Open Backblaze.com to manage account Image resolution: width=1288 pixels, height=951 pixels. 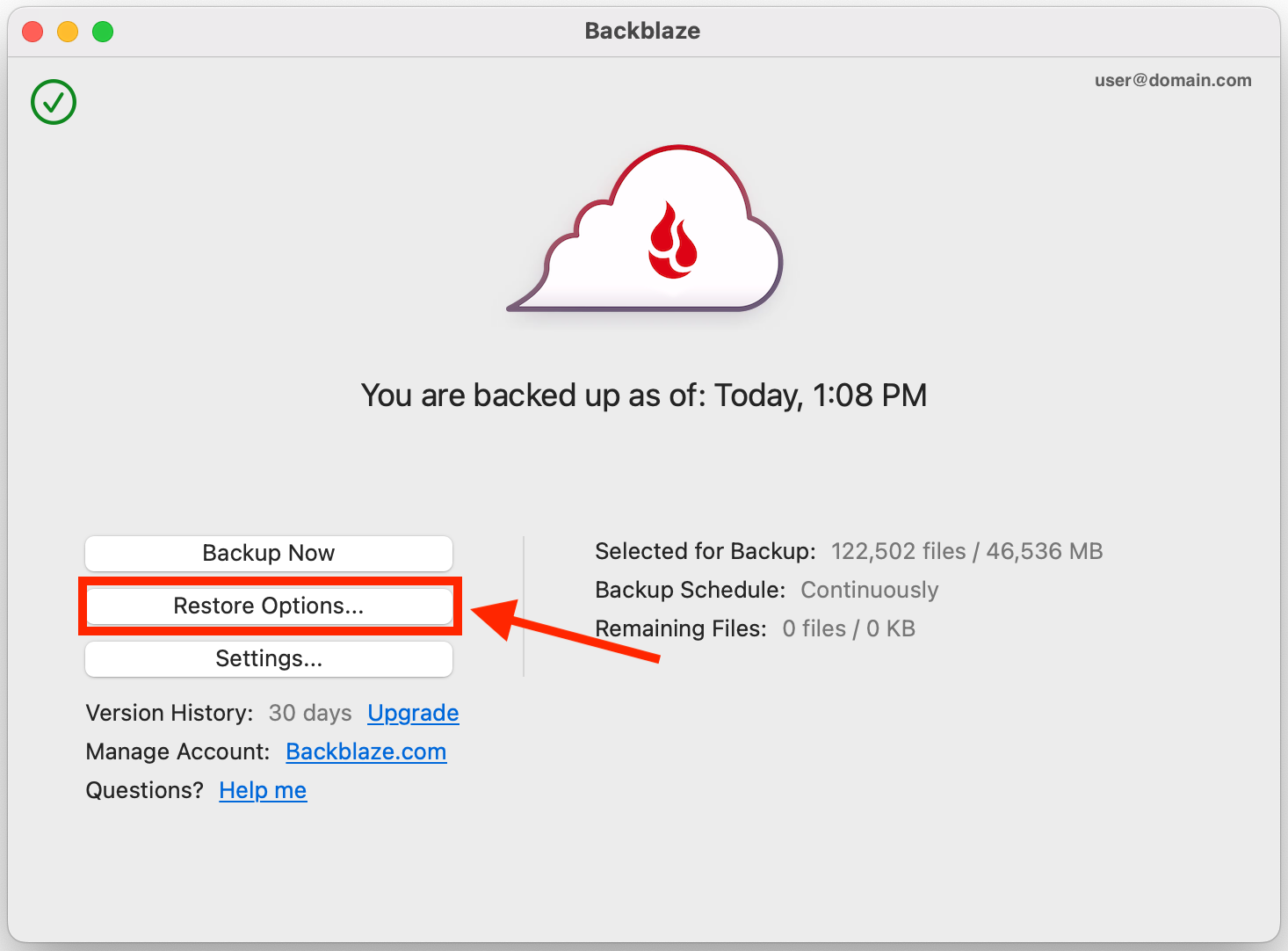(366, 751)
